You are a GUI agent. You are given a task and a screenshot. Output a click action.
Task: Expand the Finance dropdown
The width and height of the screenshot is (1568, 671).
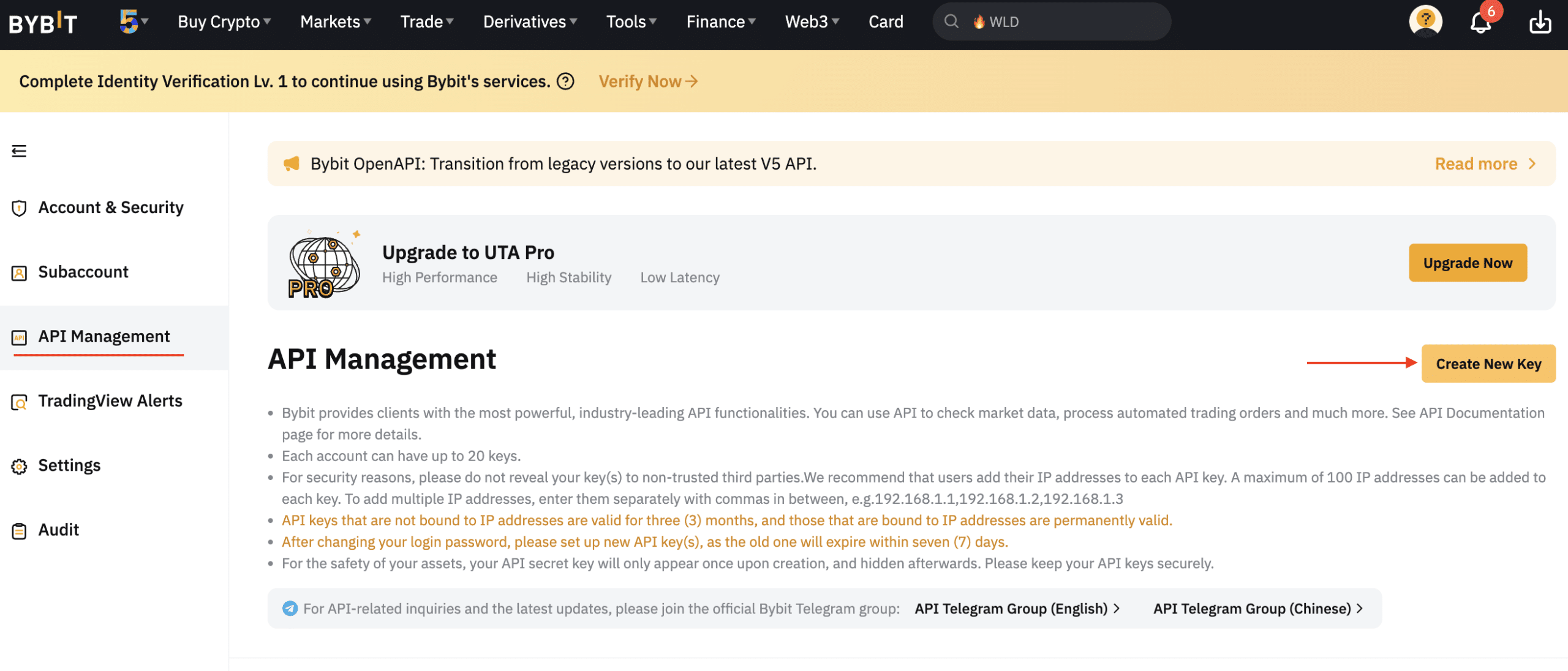point(721,21)
